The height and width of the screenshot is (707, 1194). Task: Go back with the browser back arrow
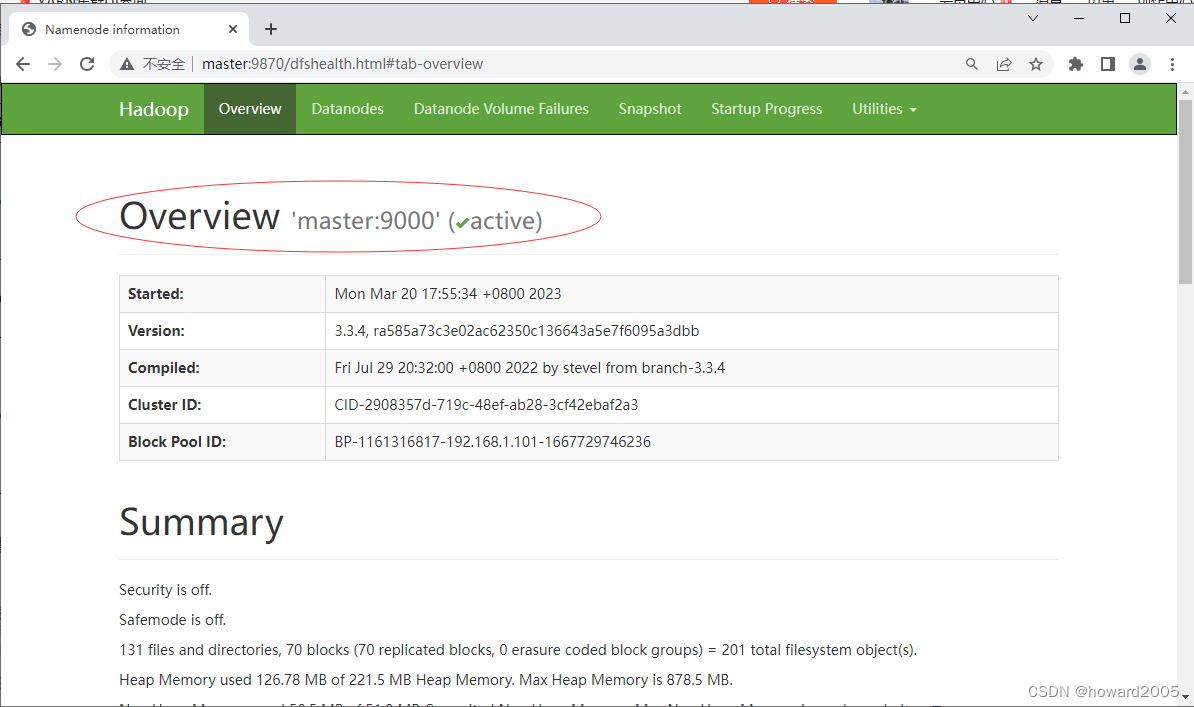click(23, 64)
